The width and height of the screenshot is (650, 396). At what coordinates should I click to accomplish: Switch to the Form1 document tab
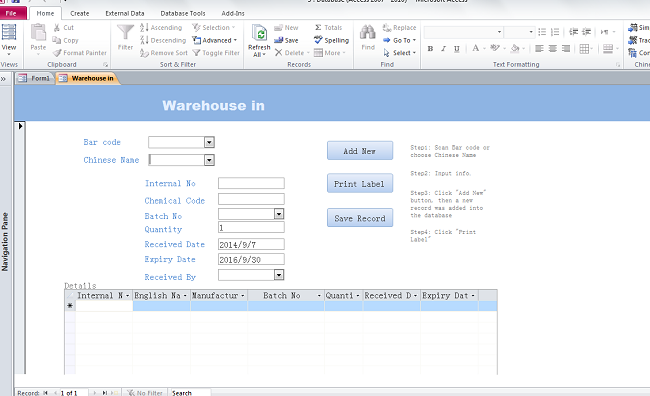click(x=35, y=78)
